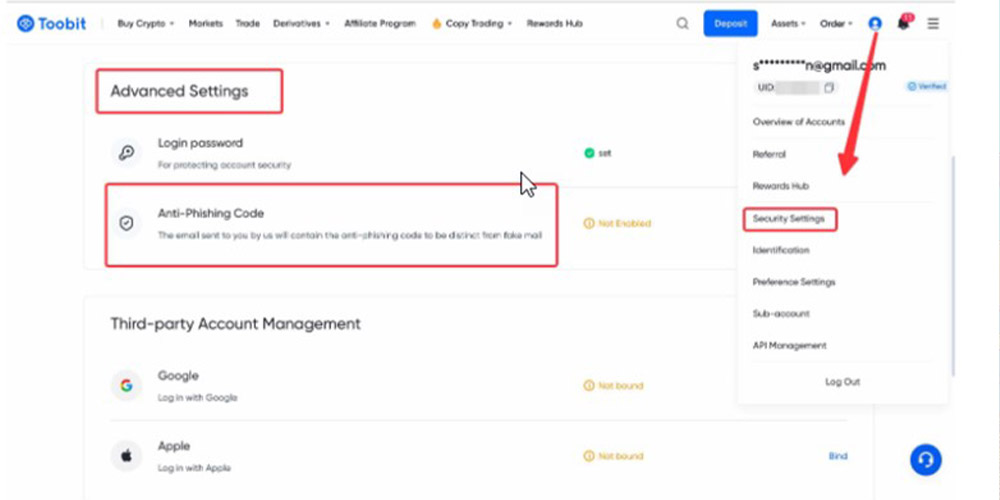Open the Markets nav item
Screen dimensions: 1000x500
[205, 24]
